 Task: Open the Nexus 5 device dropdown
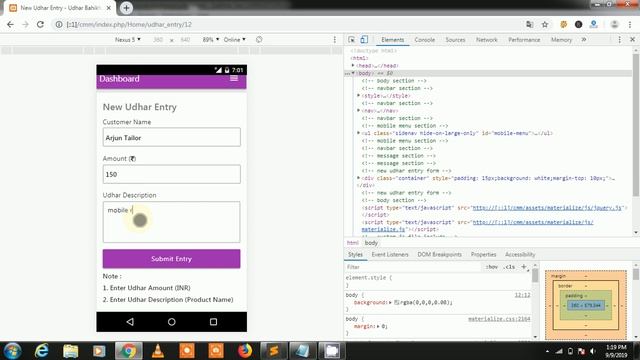pos(128,40)
